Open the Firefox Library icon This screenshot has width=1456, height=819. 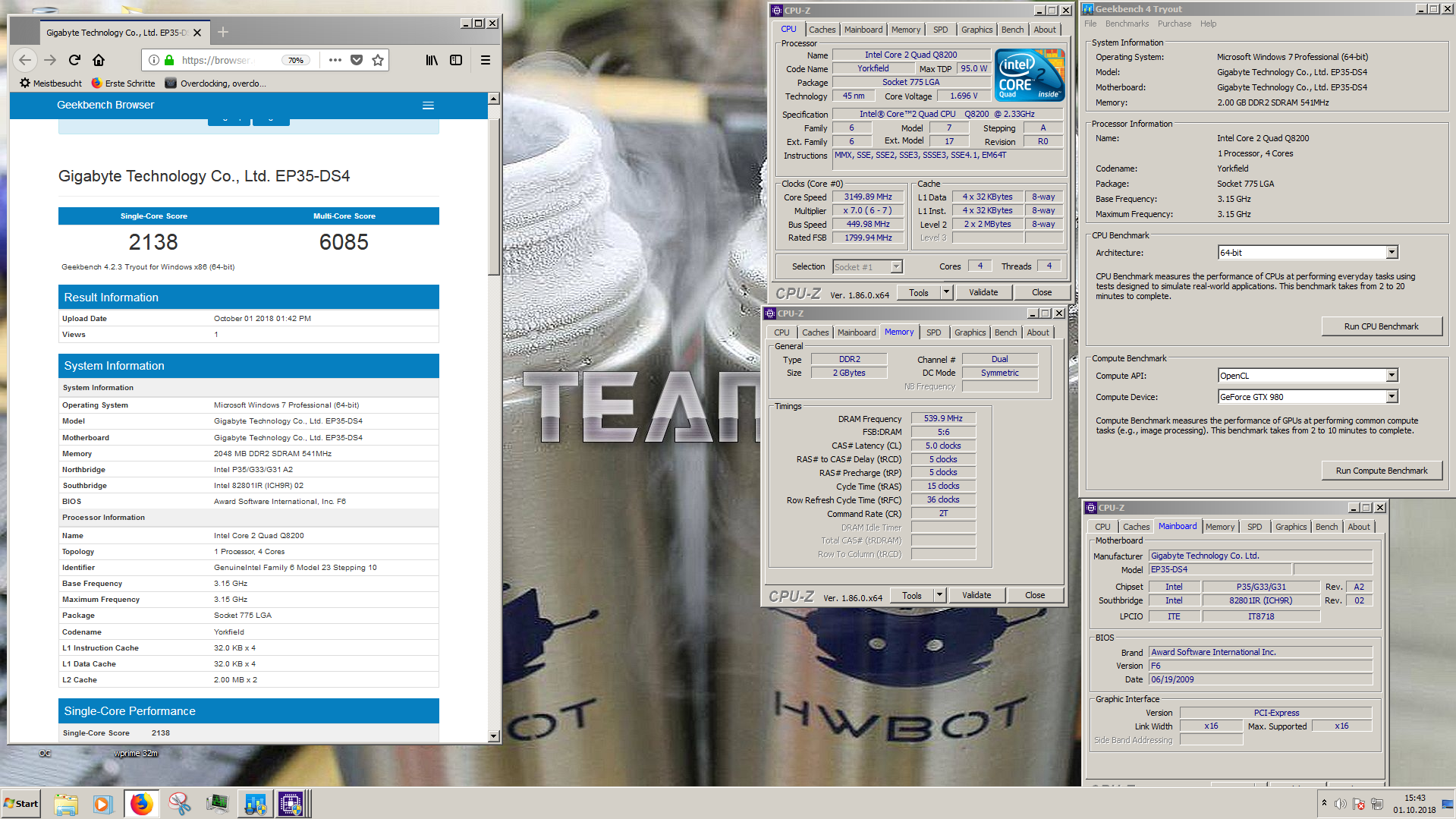point(432,60)
